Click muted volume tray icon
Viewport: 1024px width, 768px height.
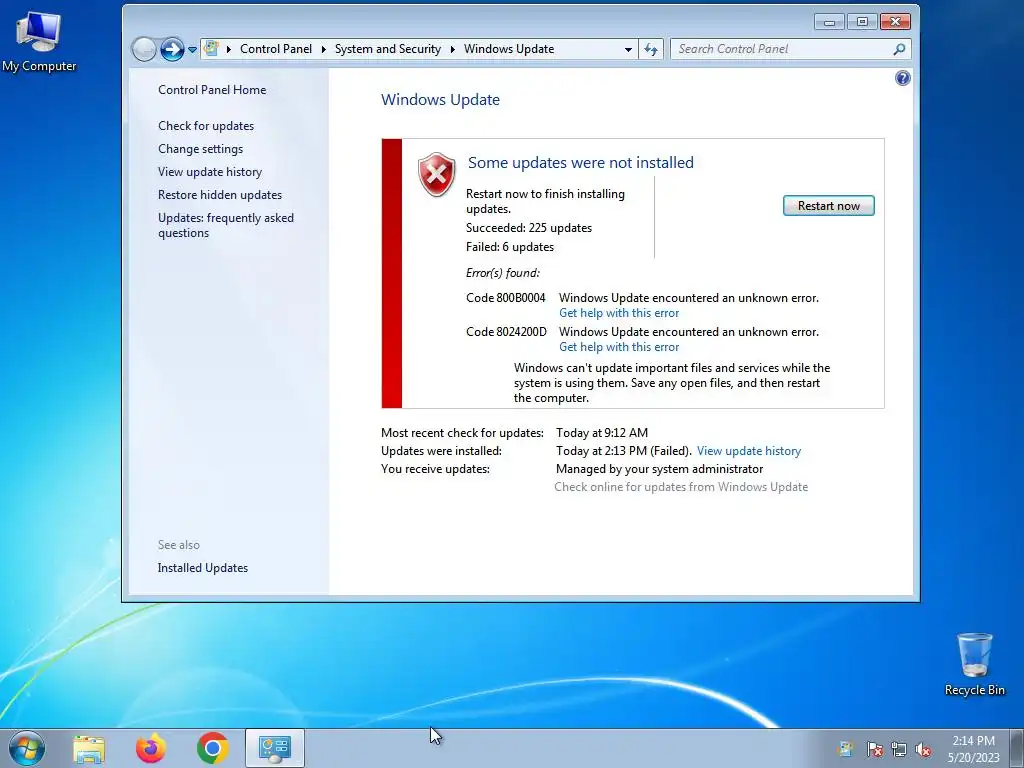923,749
